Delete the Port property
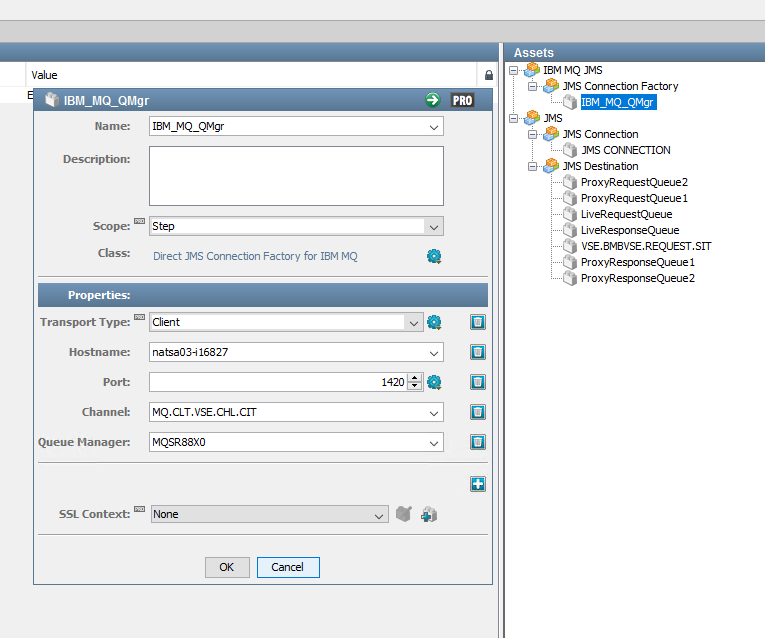 (478, 382)
